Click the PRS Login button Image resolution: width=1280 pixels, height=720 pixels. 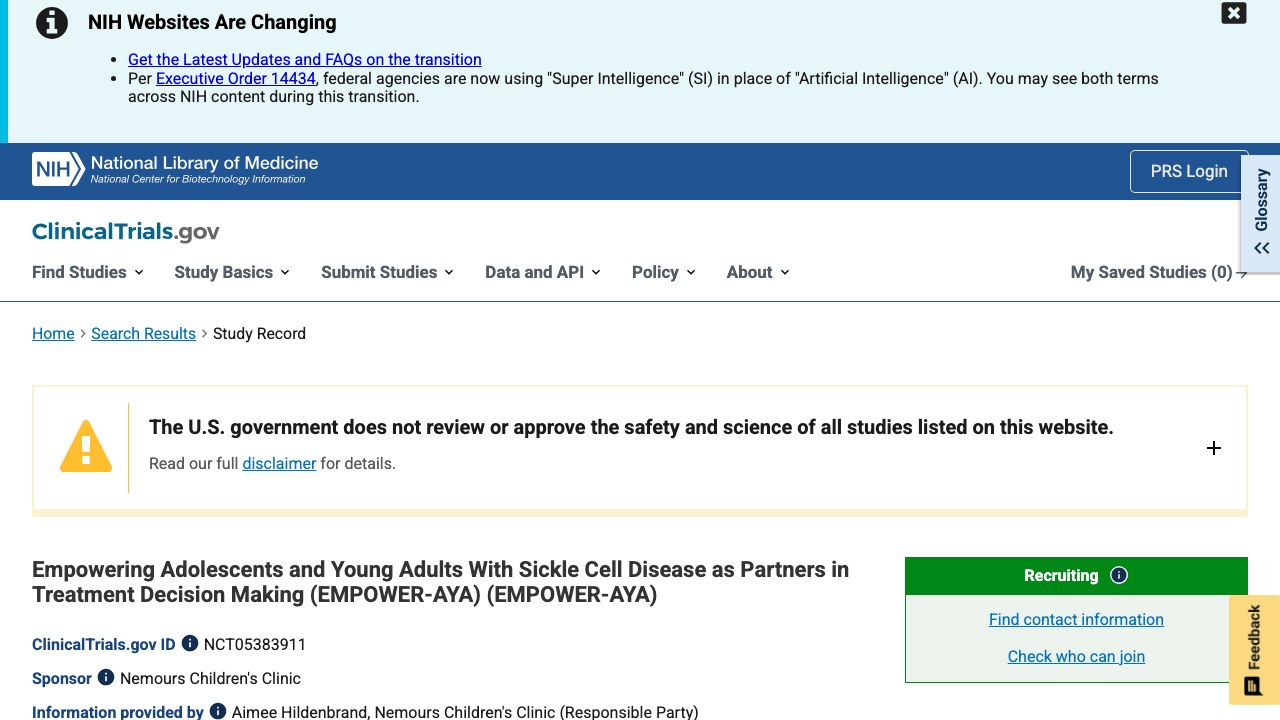(1189, 171)
